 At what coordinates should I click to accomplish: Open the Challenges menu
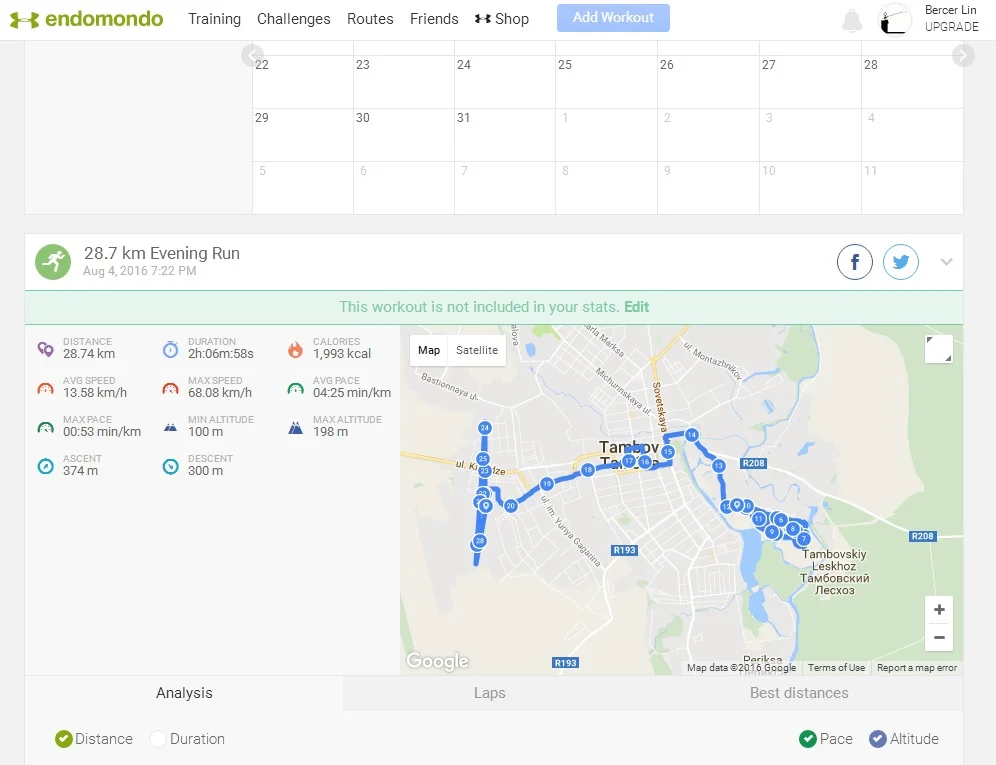point(293,19)
